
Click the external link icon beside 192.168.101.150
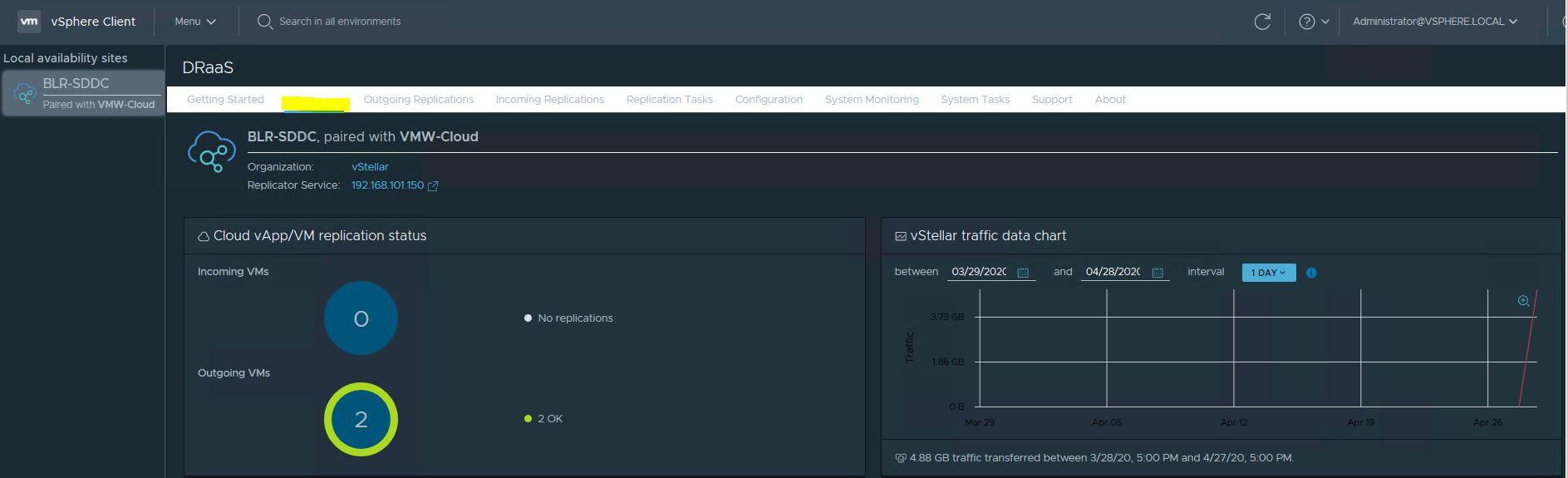click(433, 186)
